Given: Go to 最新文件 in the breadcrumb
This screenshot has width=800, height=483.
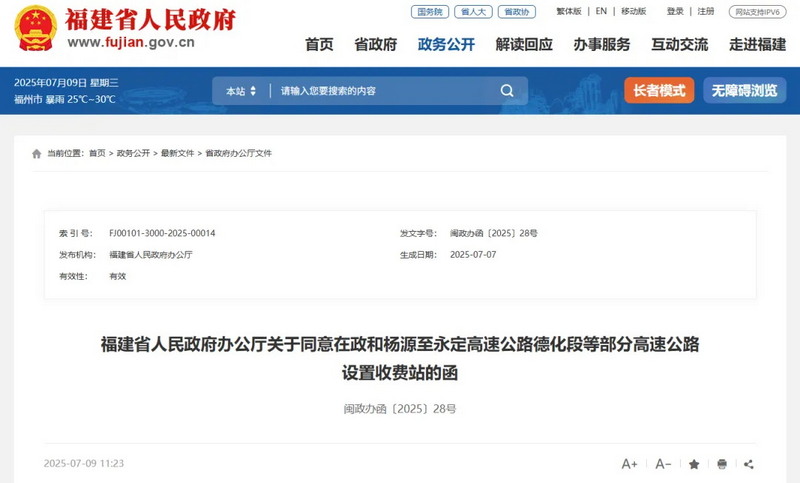Looking at the screenshot, I should pyautogui.click(x=178, y=154).
